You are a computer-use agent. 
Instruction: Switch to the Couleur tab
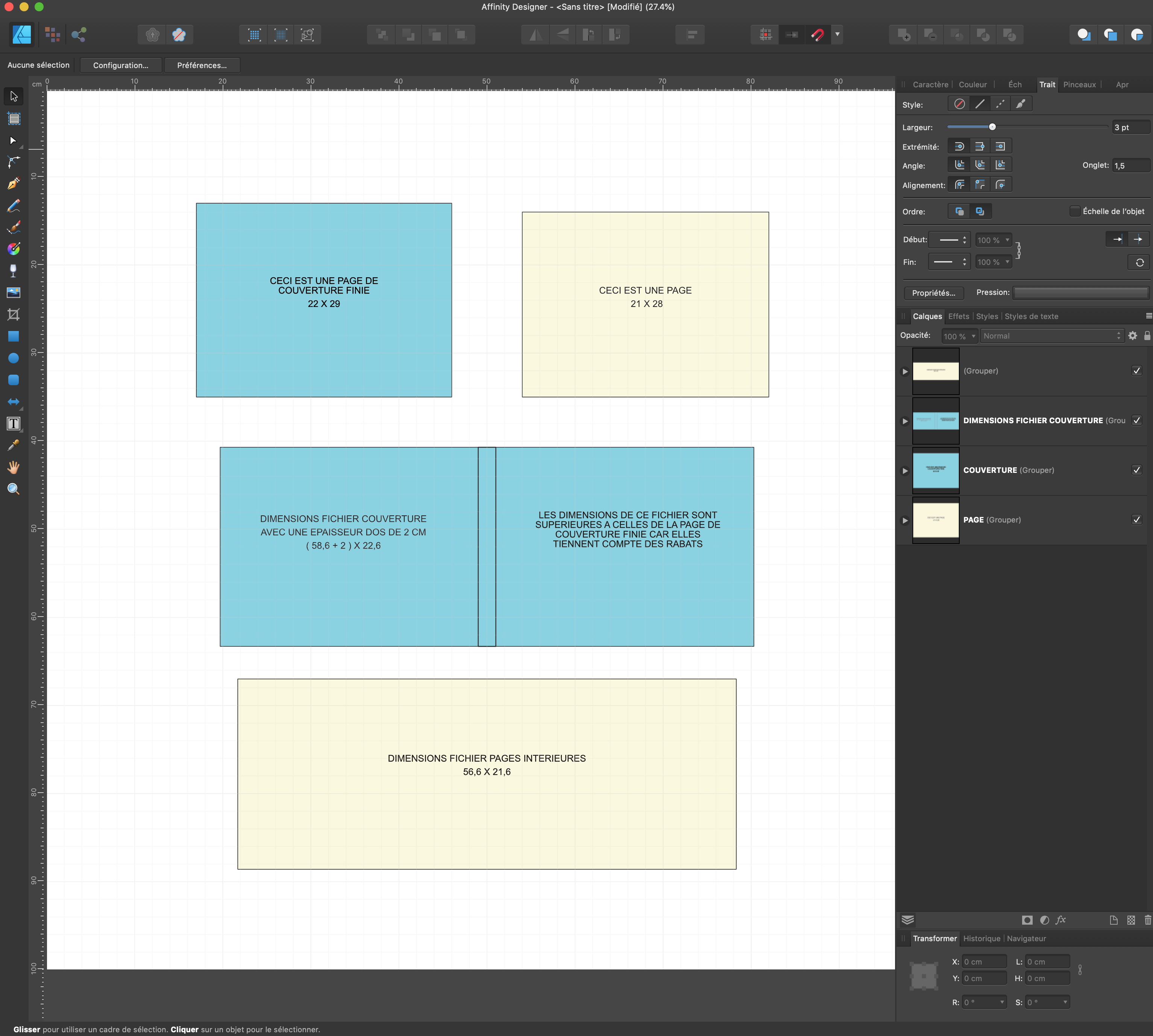coord(972,84)
